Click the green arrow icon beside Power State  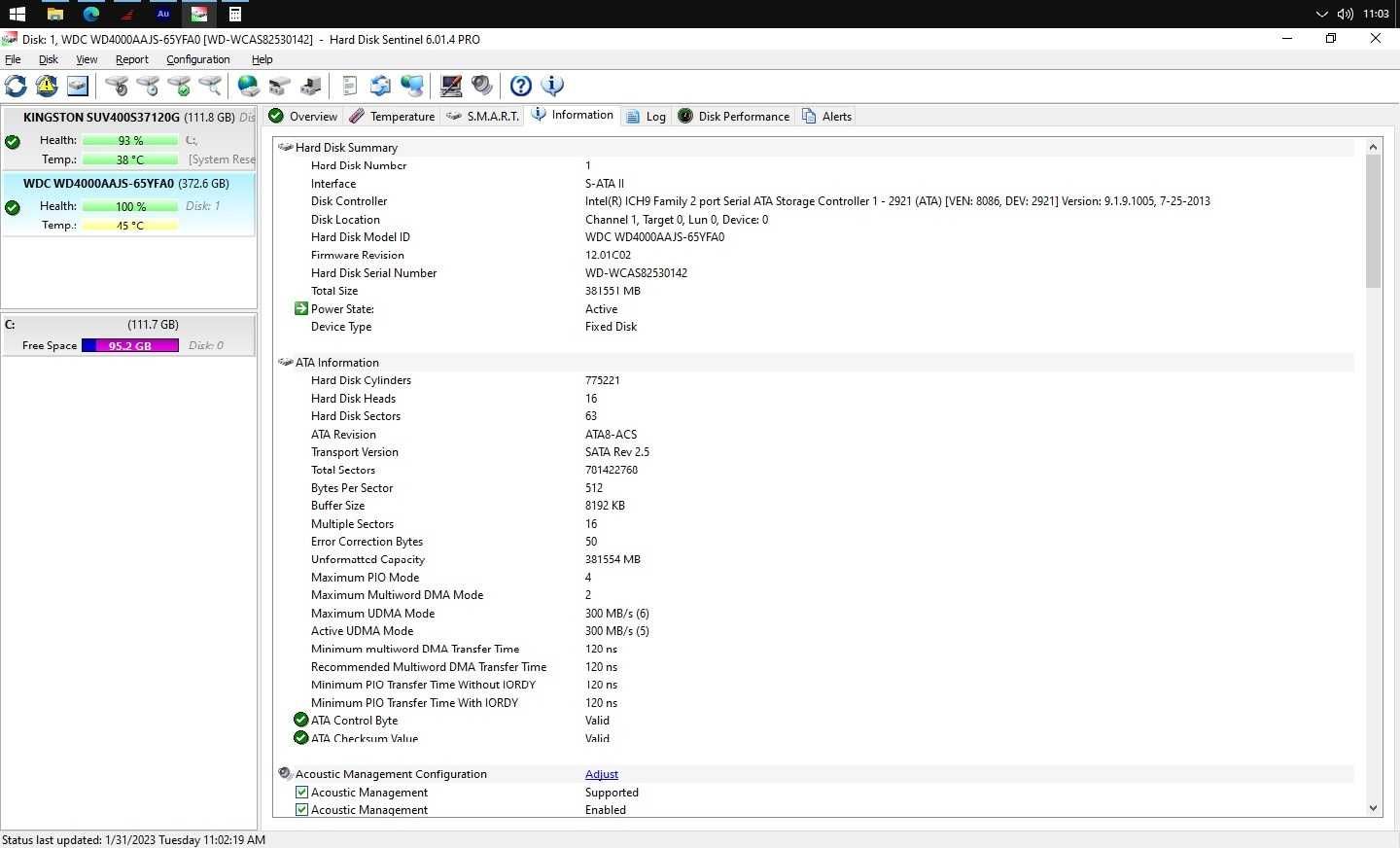(x=301, y=308)
